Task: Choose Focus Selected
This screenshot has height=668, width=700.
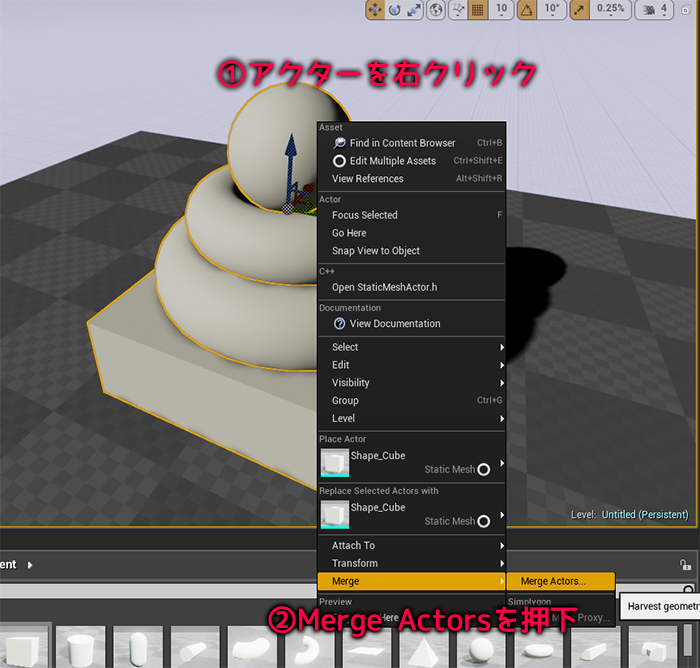Action: click(x=411, y=215)
